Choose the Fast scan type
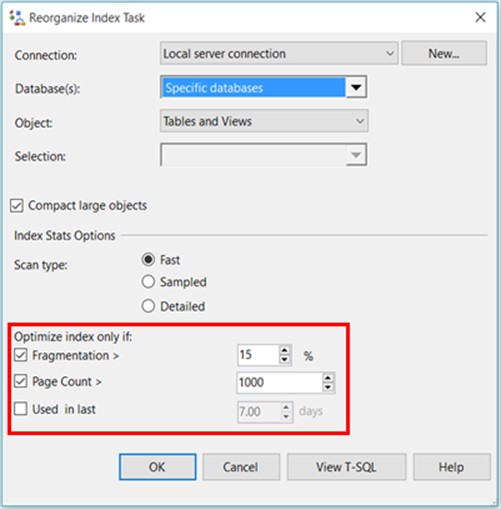 [148, 259]
